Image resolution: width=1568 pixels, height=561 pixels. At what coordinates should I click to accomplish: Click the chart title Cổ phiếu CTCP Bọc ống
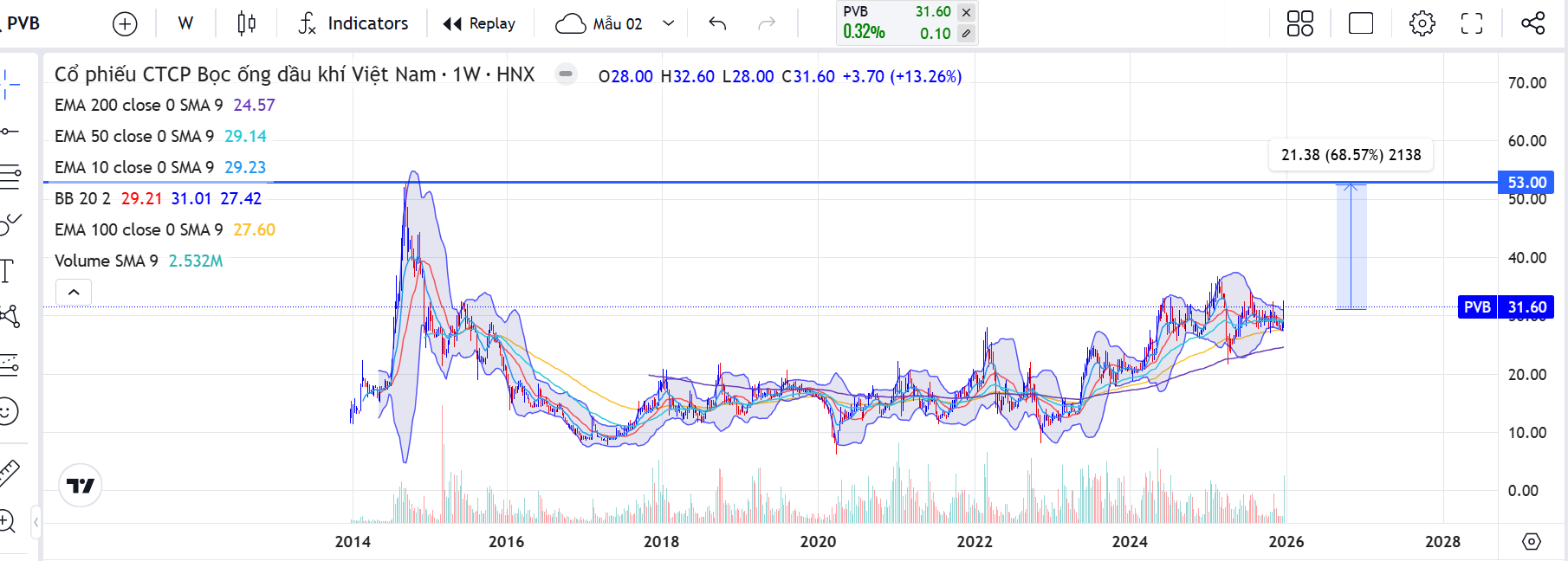295,74
